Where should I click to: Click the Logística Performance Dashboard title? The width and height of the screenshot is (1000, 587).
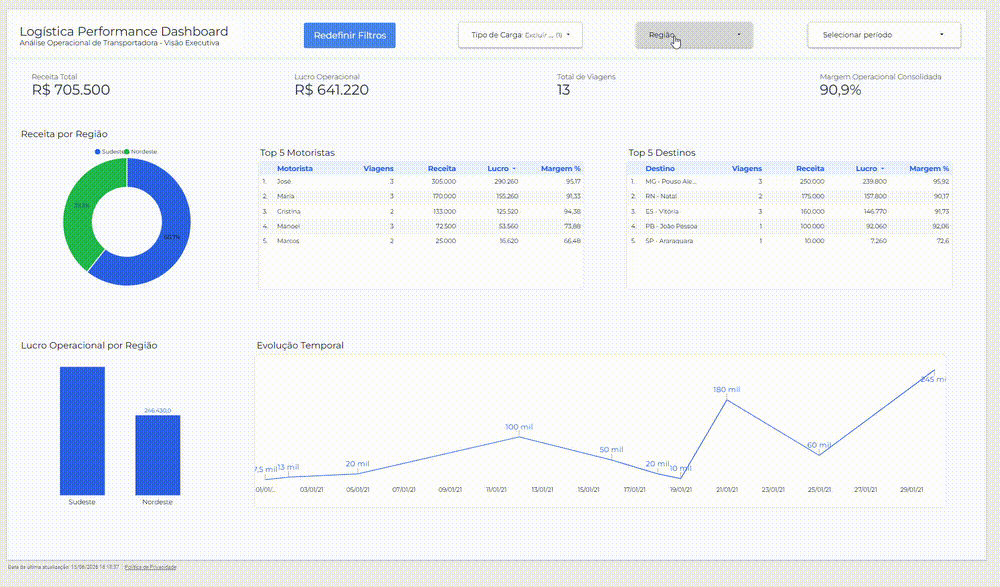(124, 31)
